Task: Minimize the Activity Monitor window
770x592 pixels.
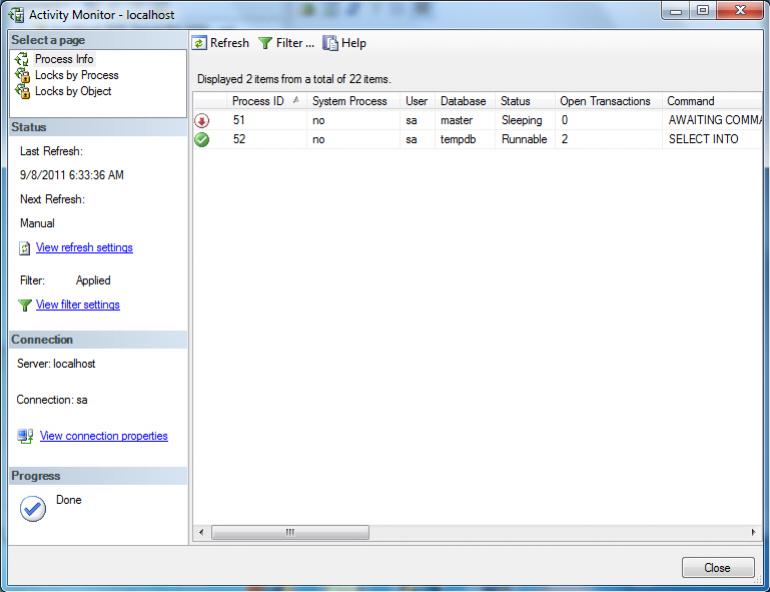Action: point(676,10)
